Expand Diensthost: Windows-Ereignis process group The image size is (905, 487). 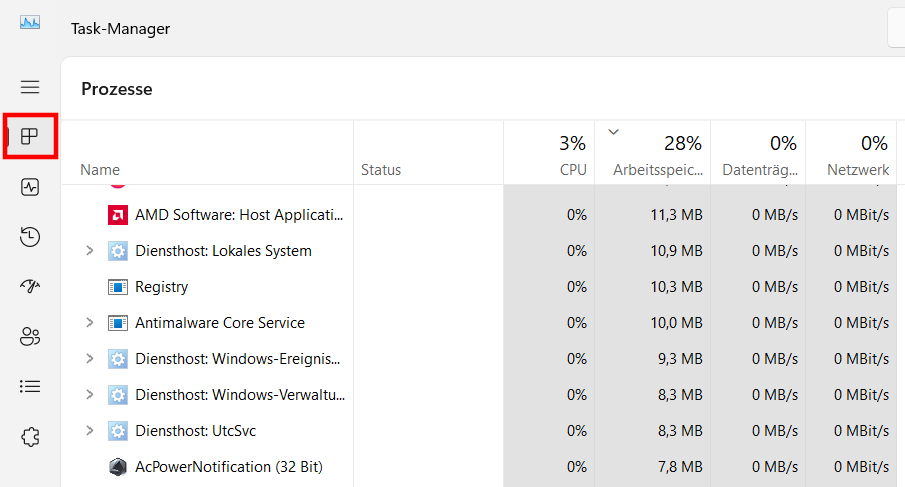(89, 359)
